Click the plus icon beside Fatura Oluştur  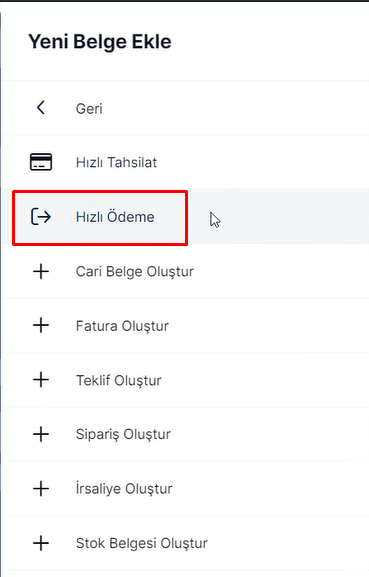[41, 325]
